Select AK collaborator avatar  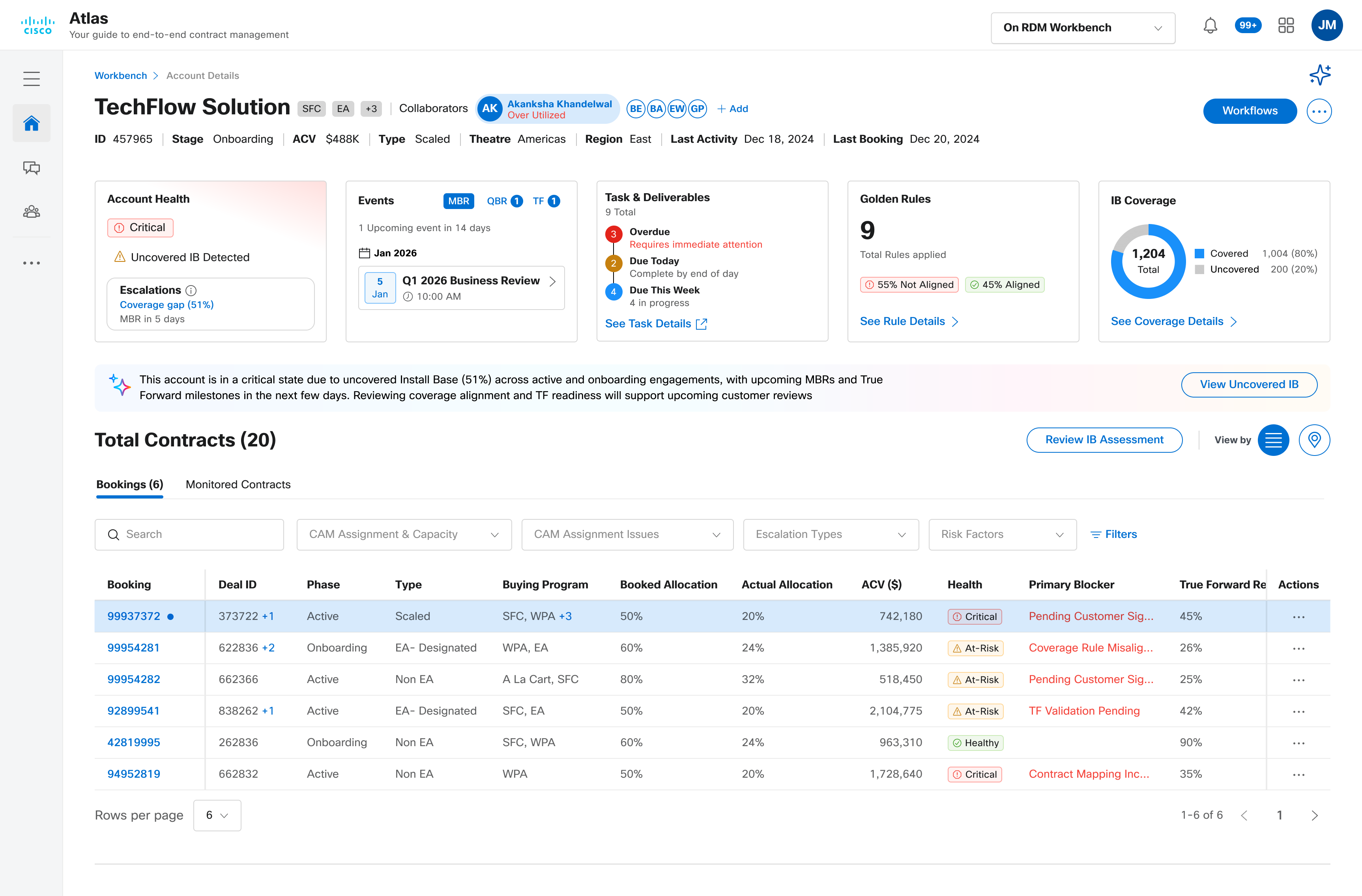point(489,109)
